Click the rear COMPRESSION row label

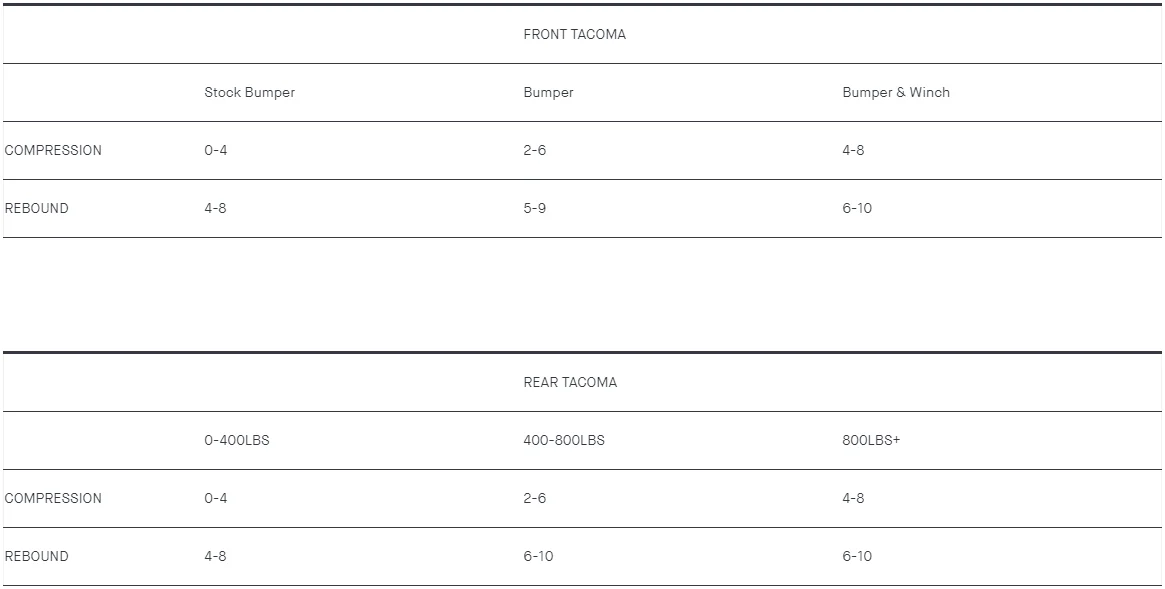53,498
